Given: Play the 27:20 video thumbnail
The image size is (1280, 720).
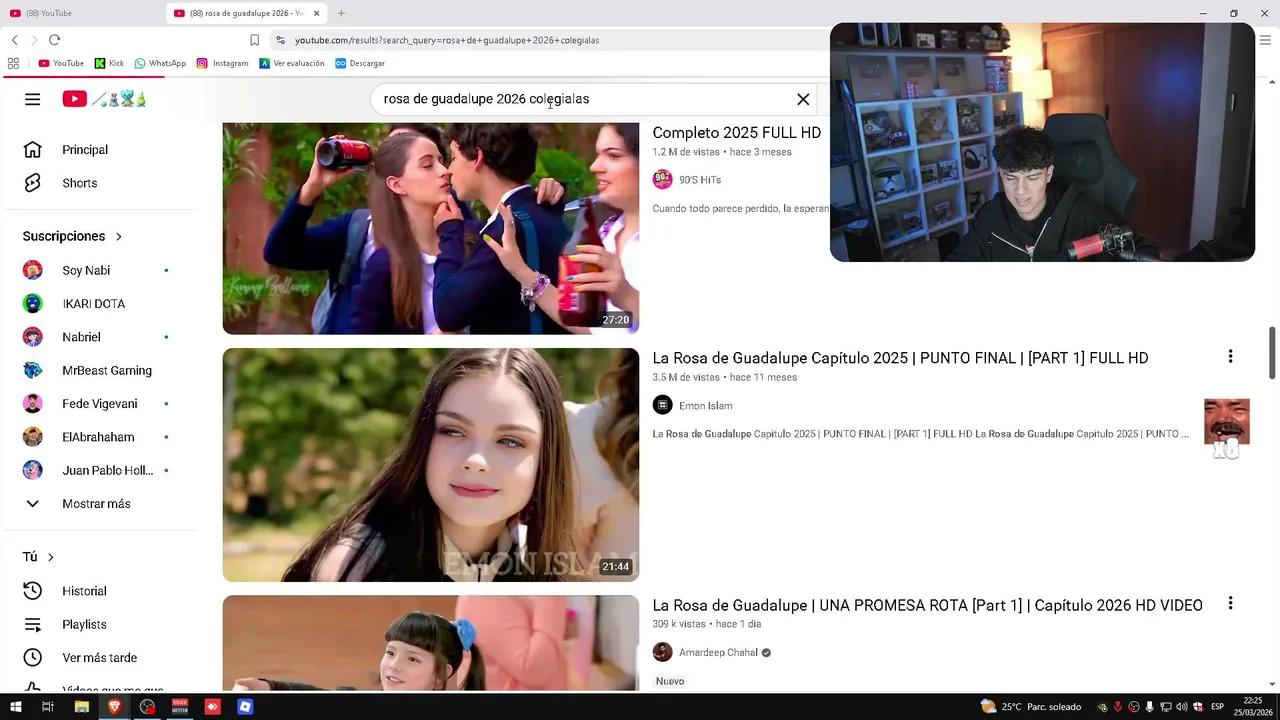Looking at the screenshot, I should (x=430, y=228).
